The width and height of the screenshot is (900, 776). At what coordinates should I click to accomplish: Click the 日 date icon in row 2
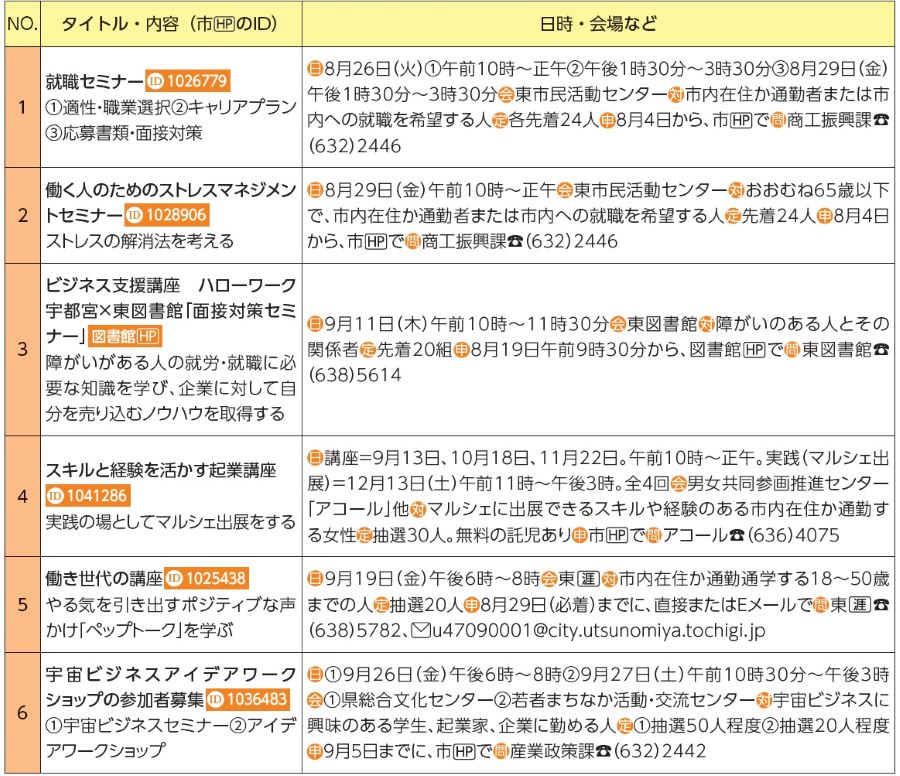coord(315,190)
